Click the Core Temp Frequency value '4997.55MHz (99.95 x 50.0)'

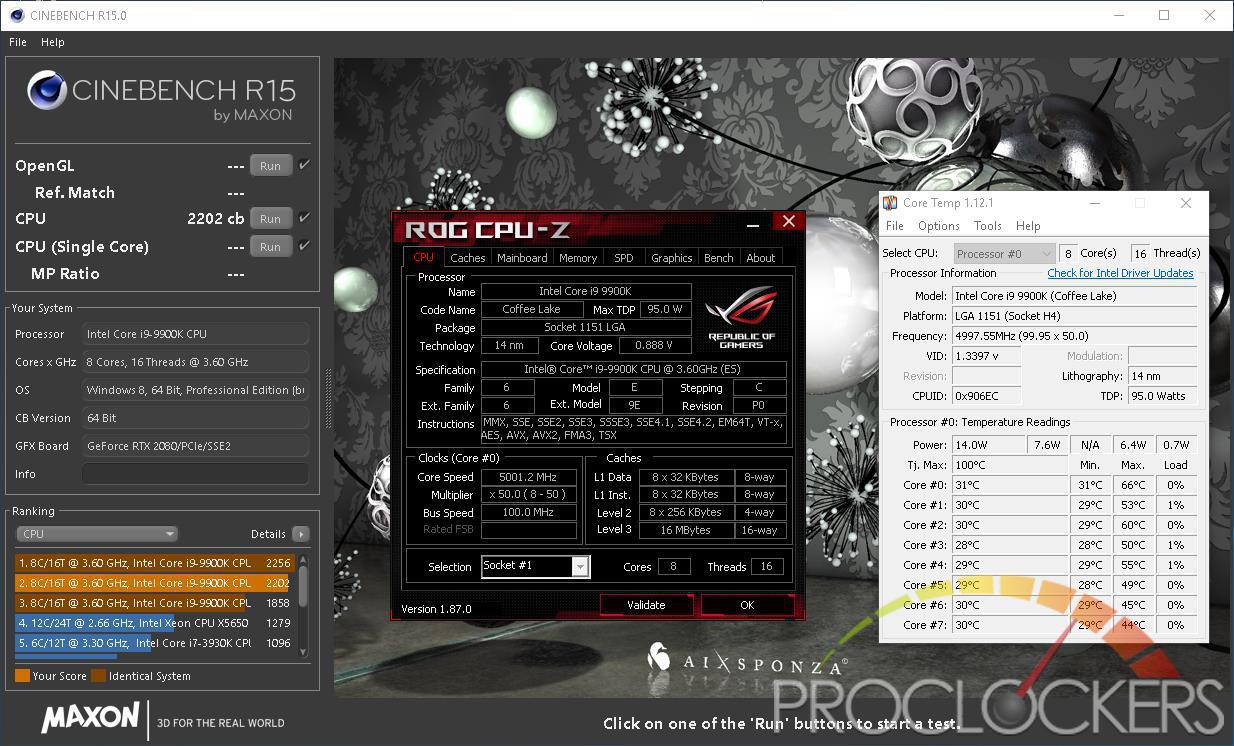click(1074, 336)
